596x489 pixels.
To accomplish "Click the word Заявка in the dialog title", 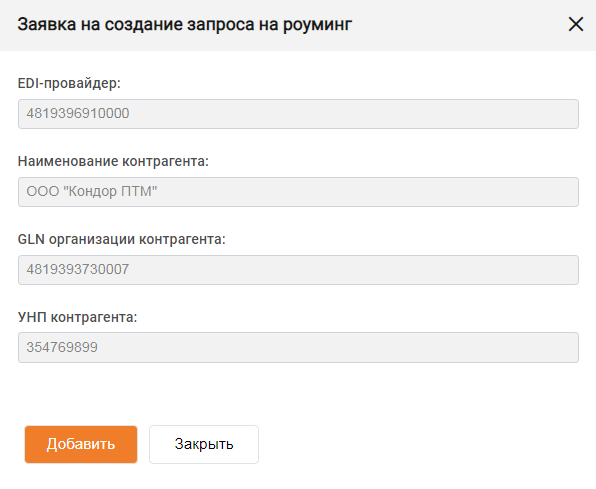I will point(46,25).
